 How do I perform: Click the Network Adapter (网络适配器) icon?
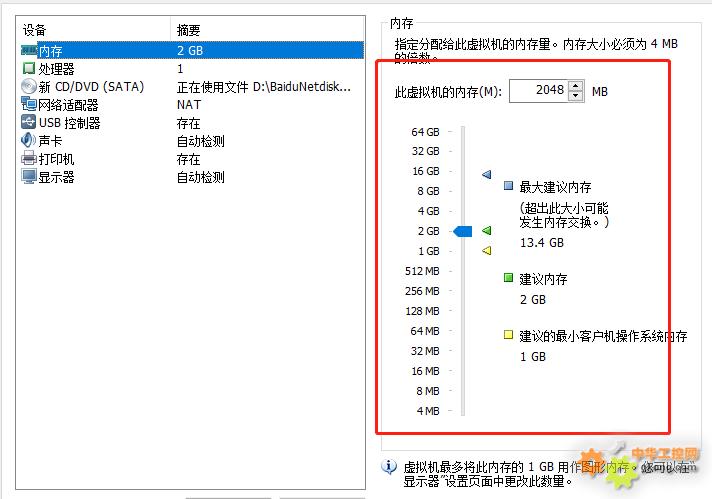[28, 105]
